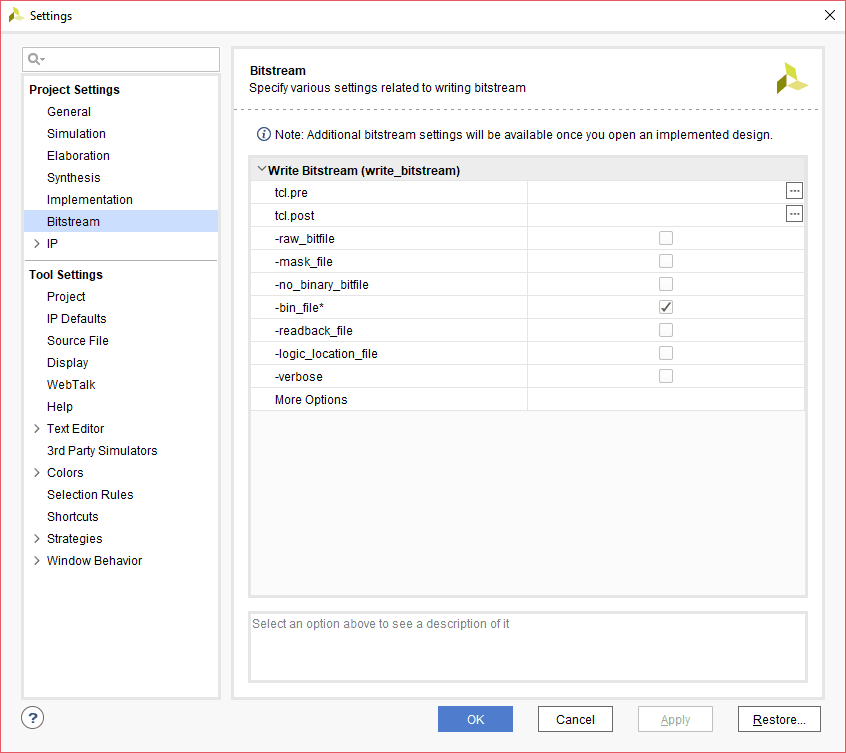846x753 pixels.
Task: Enable the -mask_file checkbox
Action: 666,261
